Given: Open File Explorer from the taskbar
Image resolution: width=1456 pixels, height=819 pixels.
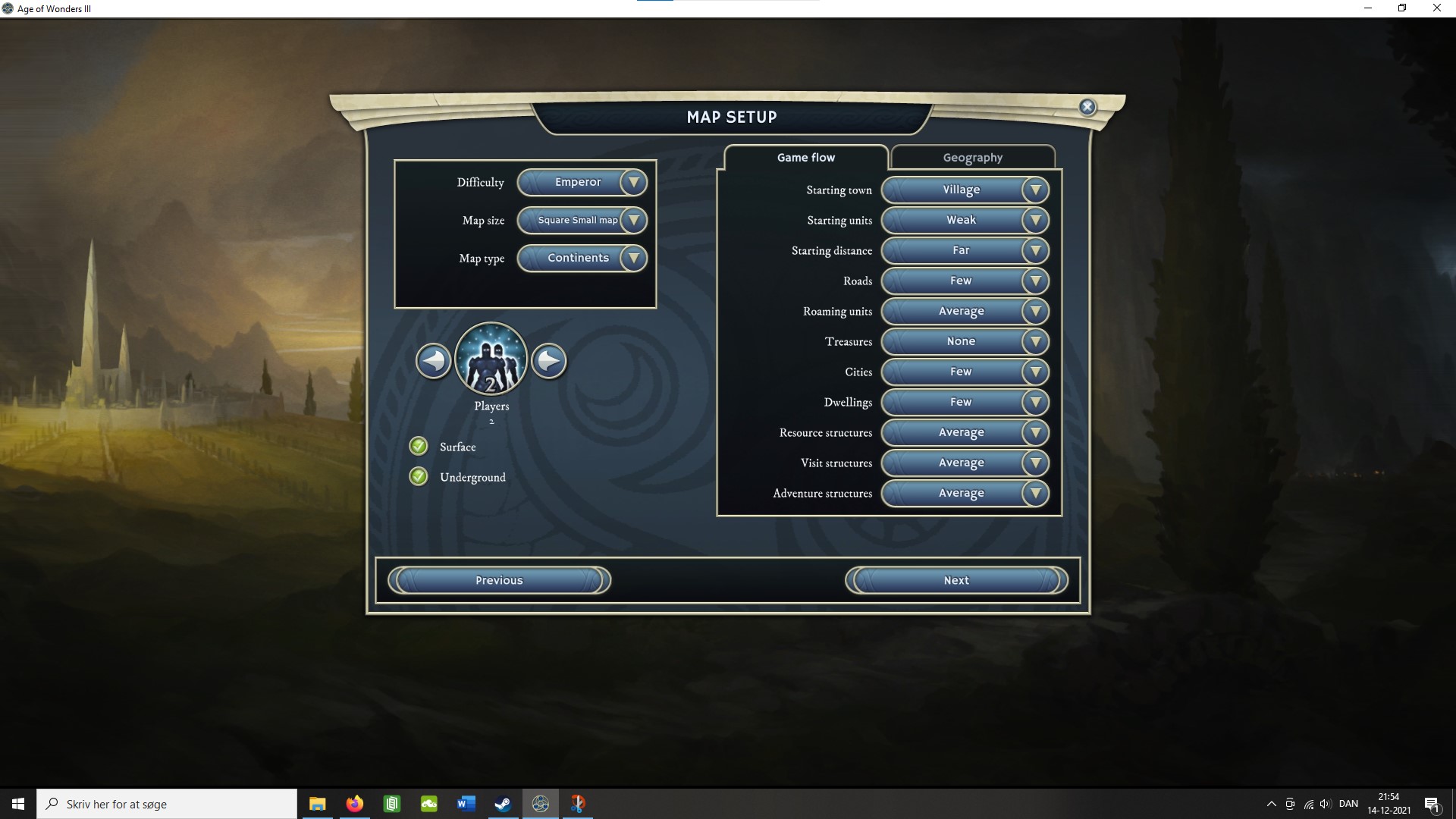Looking at the screenshot, I should (318, 804).
